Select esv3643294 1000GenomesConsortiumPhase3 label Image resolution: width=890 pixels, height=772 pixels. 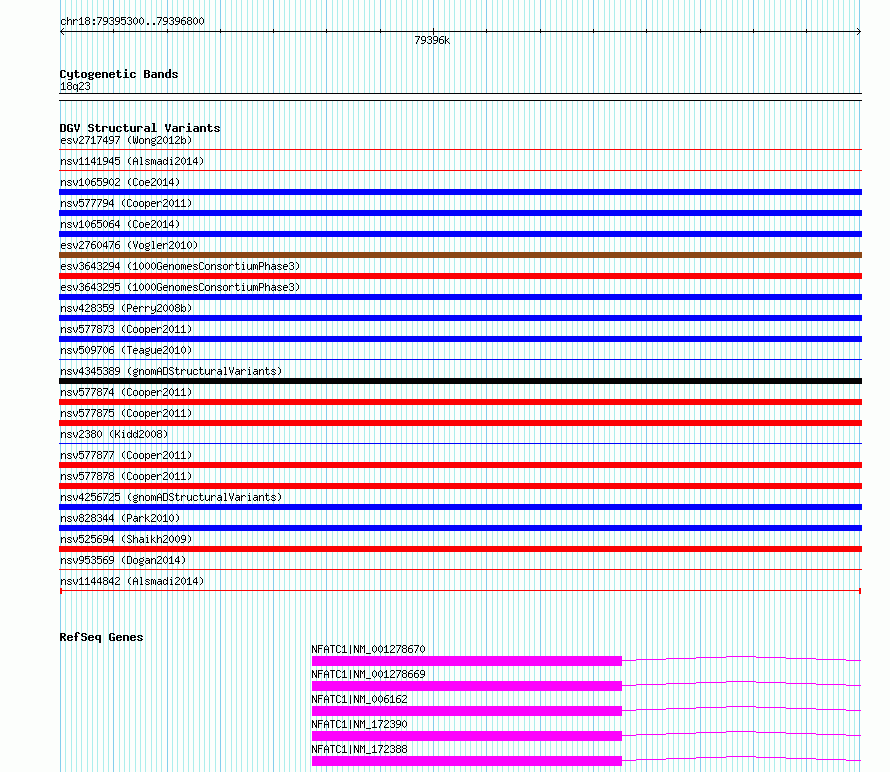pyautogui.click(x=180, y=266)
